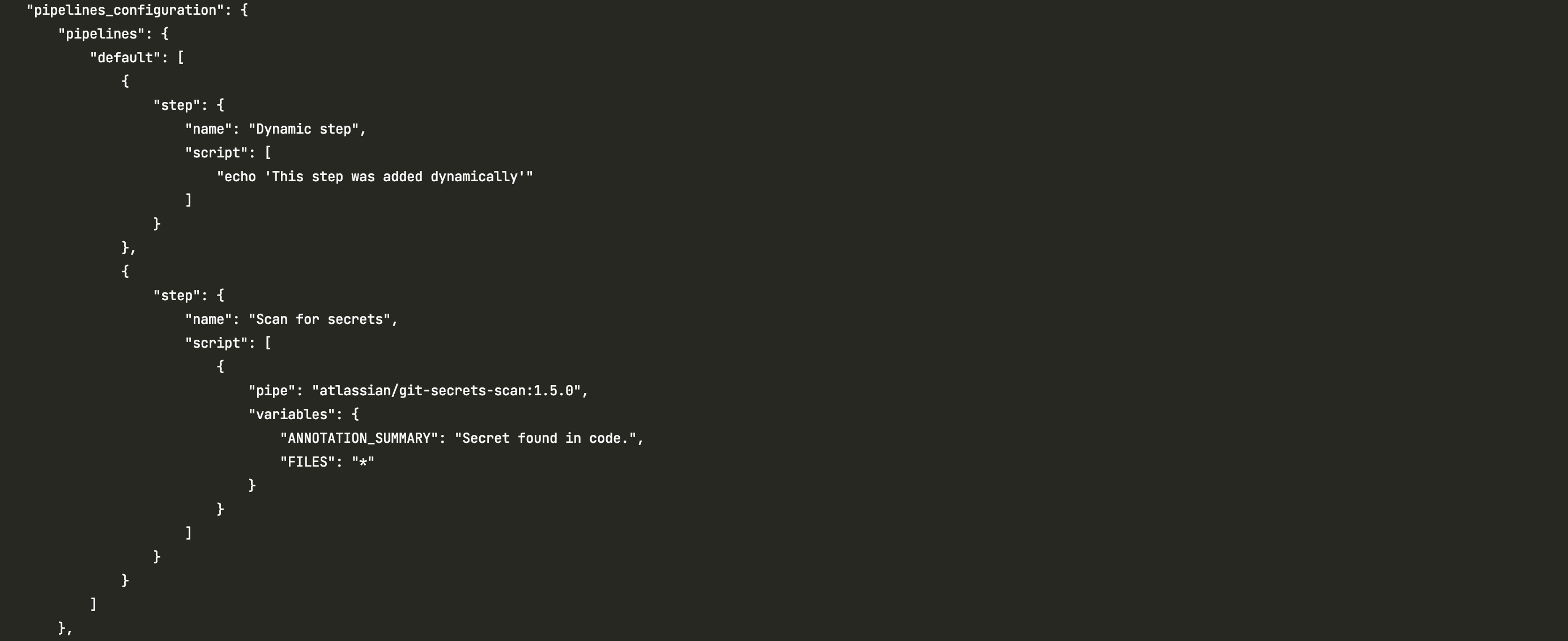
Task: Click the echo command string
Action: (374, 177)
